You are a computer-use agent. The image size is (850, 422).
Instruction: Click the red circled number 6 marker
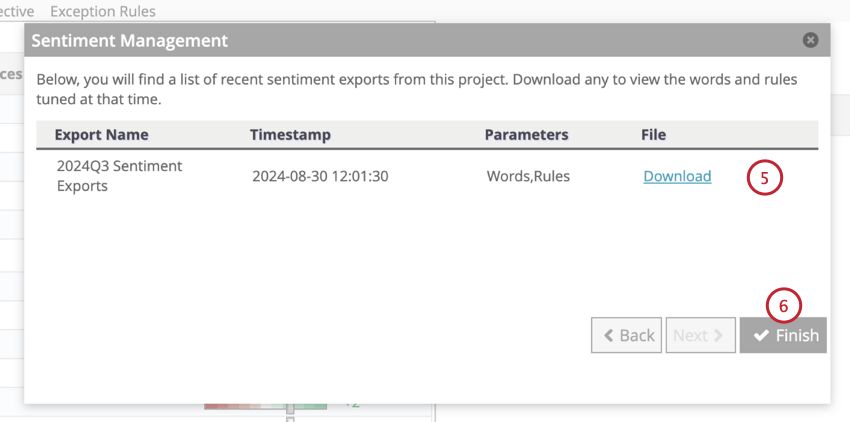783,305
